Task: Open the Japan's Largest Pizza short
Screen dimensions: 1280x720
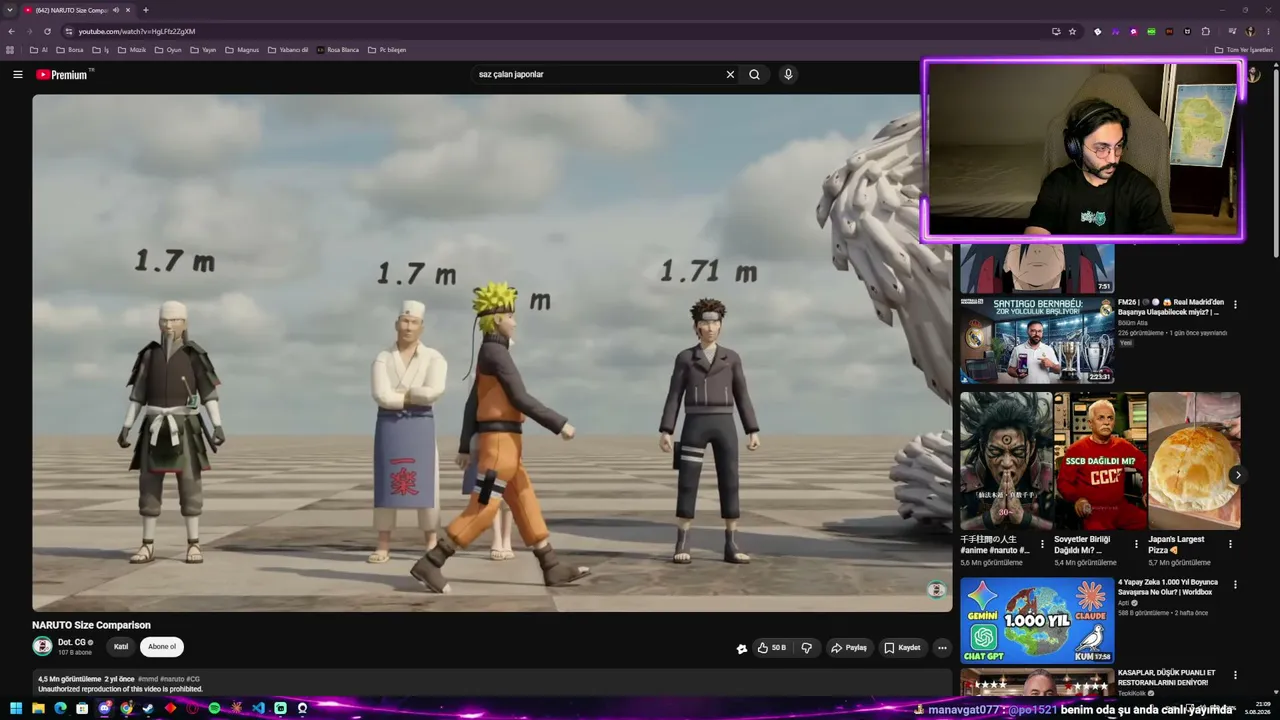Action: coord(1194,461)
